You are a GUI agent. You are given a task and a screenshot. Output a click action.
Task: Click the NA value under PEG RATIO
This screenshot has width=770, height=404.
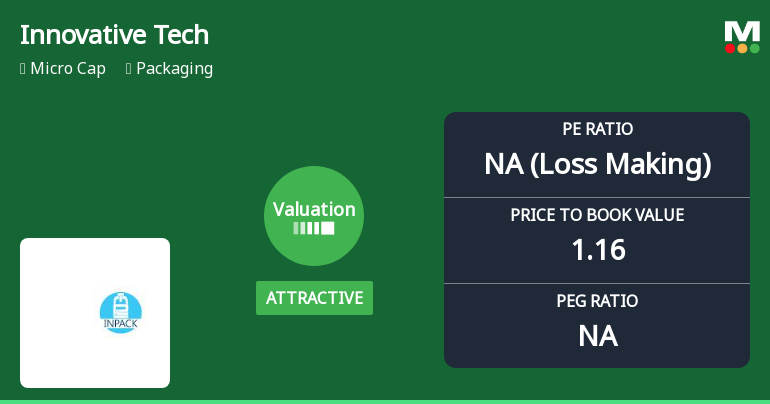[597, 335]
